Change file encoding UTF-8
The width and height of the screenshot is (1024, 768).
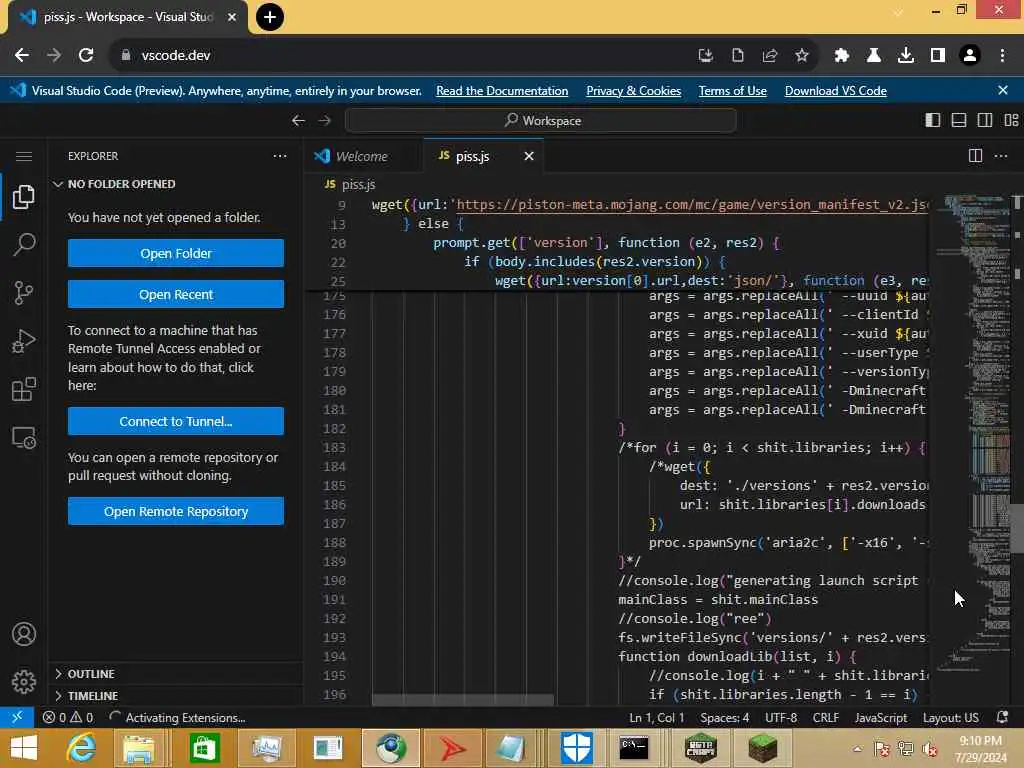780,718
